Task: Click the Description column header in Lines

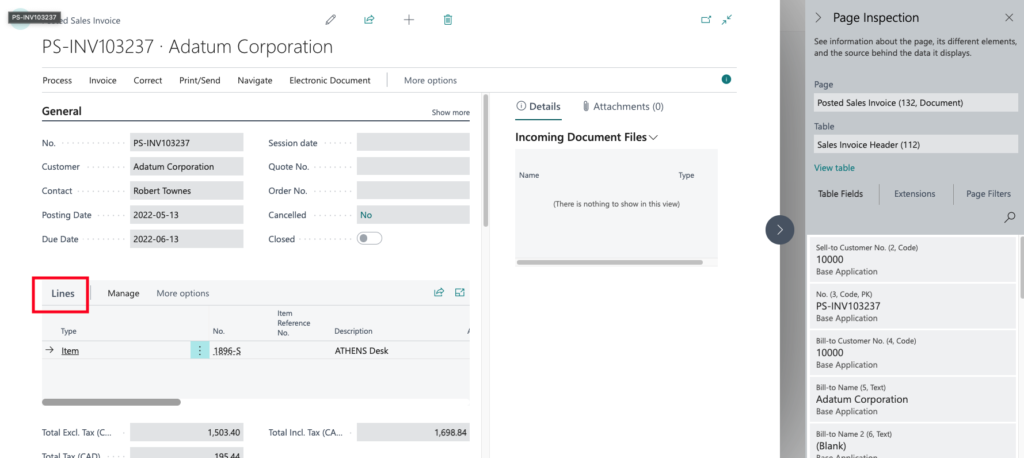Action: pyautogui.click(x=353, y=331)
